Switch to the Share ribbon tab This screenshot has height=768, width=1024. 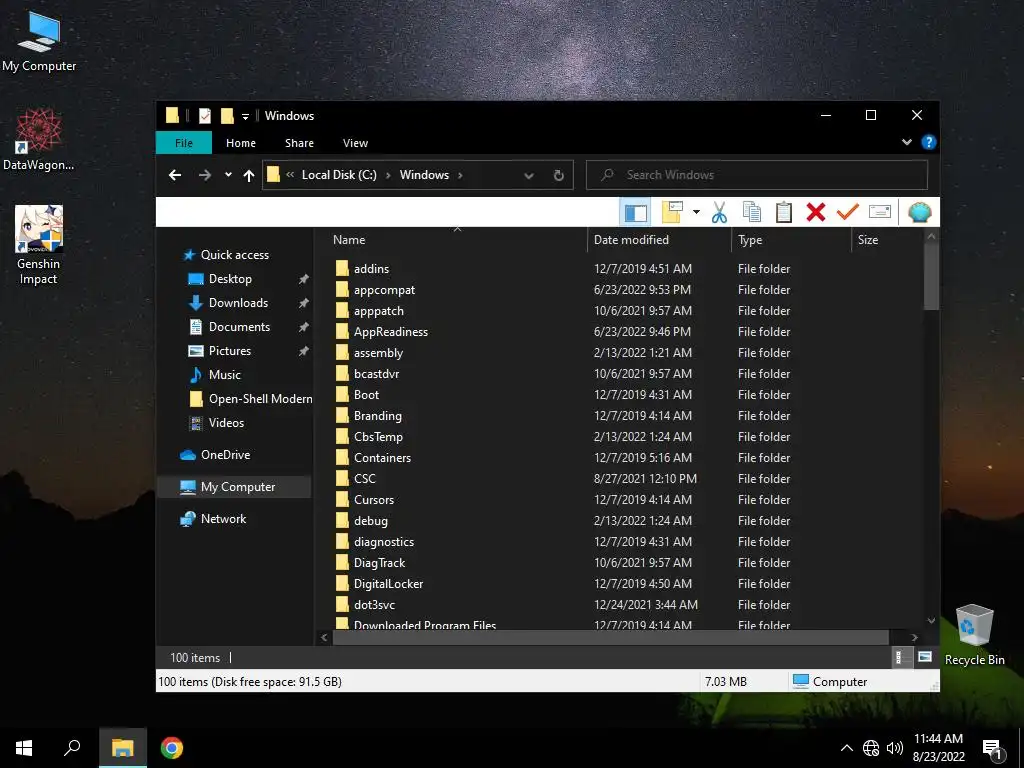click(x=299, y=143)
